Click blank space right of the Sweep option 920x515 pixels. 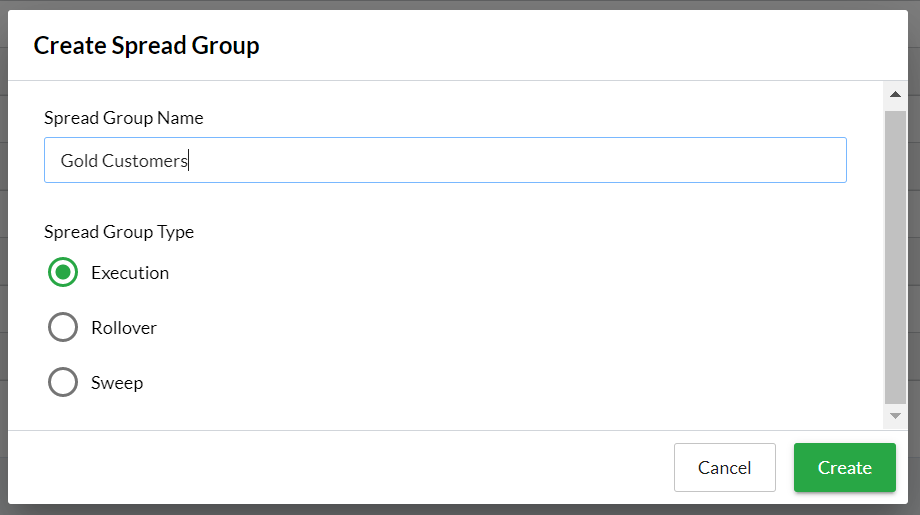[x=500, y=383]
